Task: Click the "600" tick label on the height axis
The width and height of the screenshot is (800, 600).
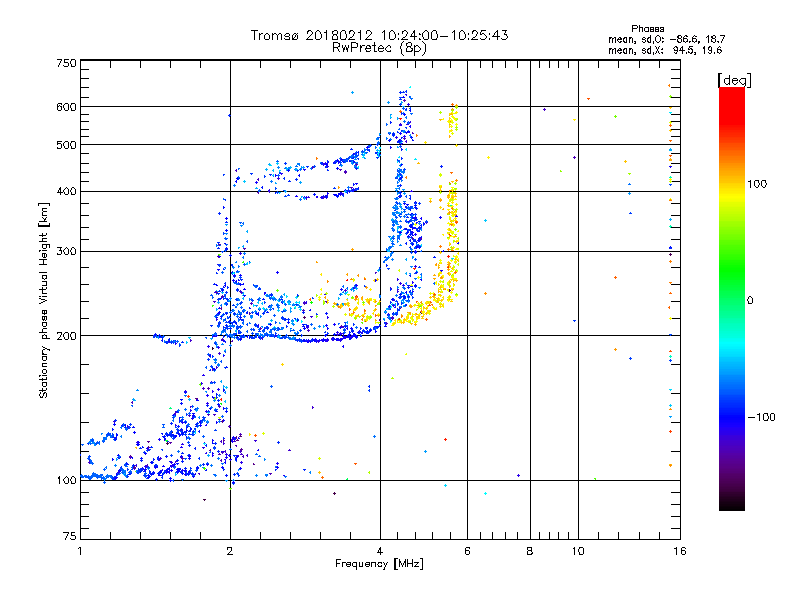Action: tap(67, 107)
